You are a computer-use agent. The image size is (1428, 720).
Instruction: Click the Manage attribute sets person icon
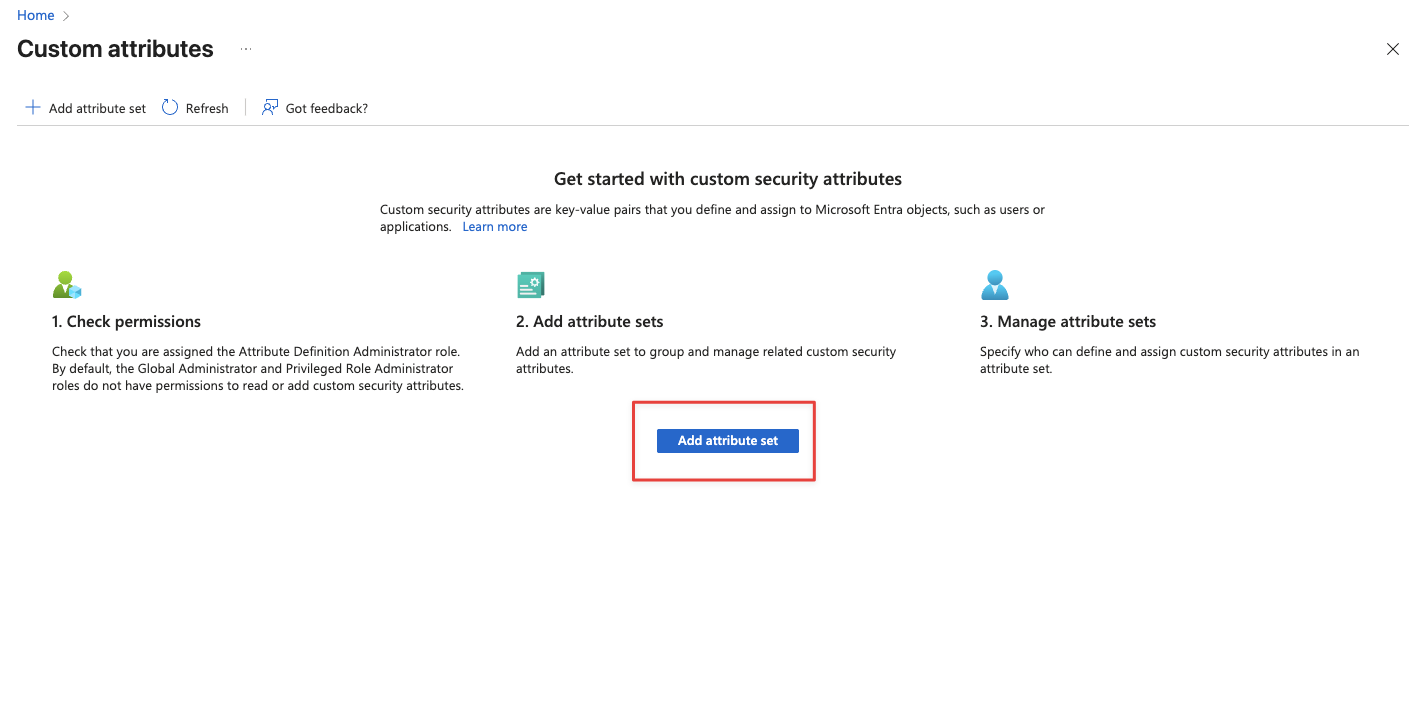(x=994, y=286)
